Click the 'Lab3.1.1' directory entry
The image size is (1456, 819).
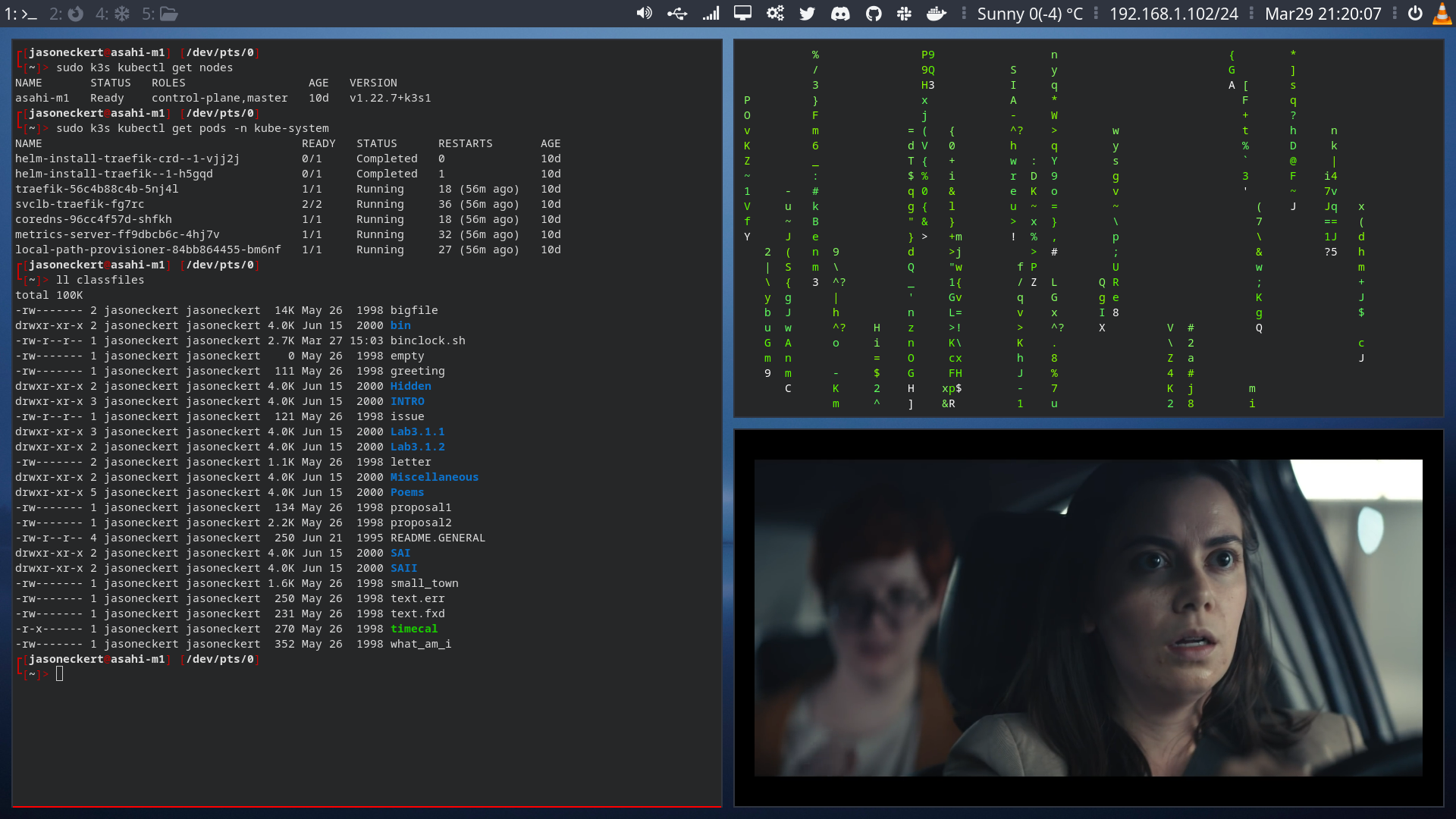tap(417, 431)
